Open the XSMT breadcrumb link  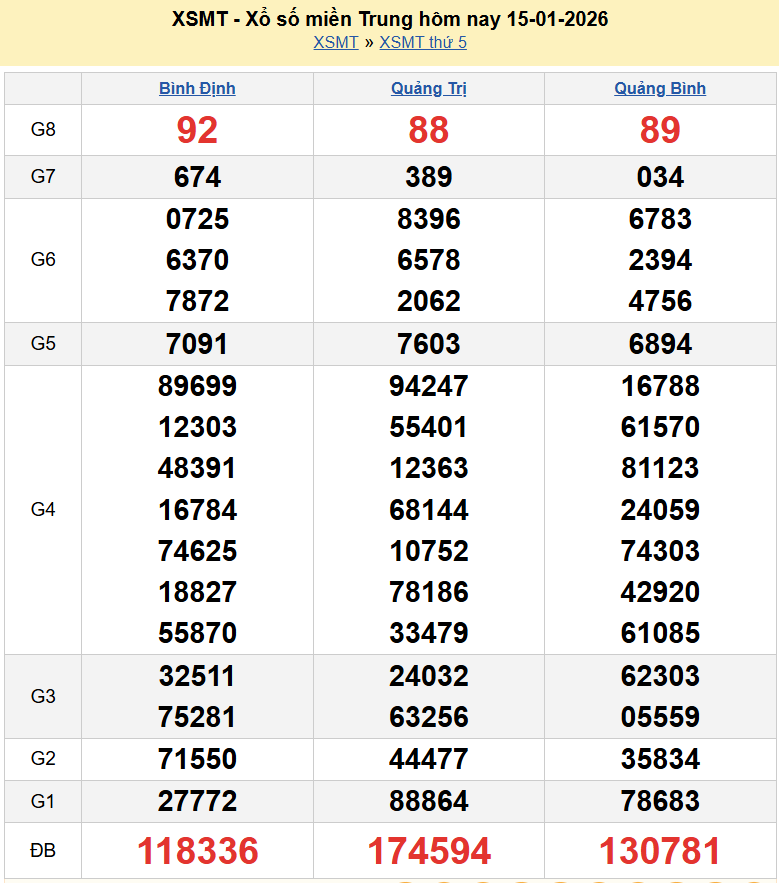pyautogui.click(x=335, y=42)
